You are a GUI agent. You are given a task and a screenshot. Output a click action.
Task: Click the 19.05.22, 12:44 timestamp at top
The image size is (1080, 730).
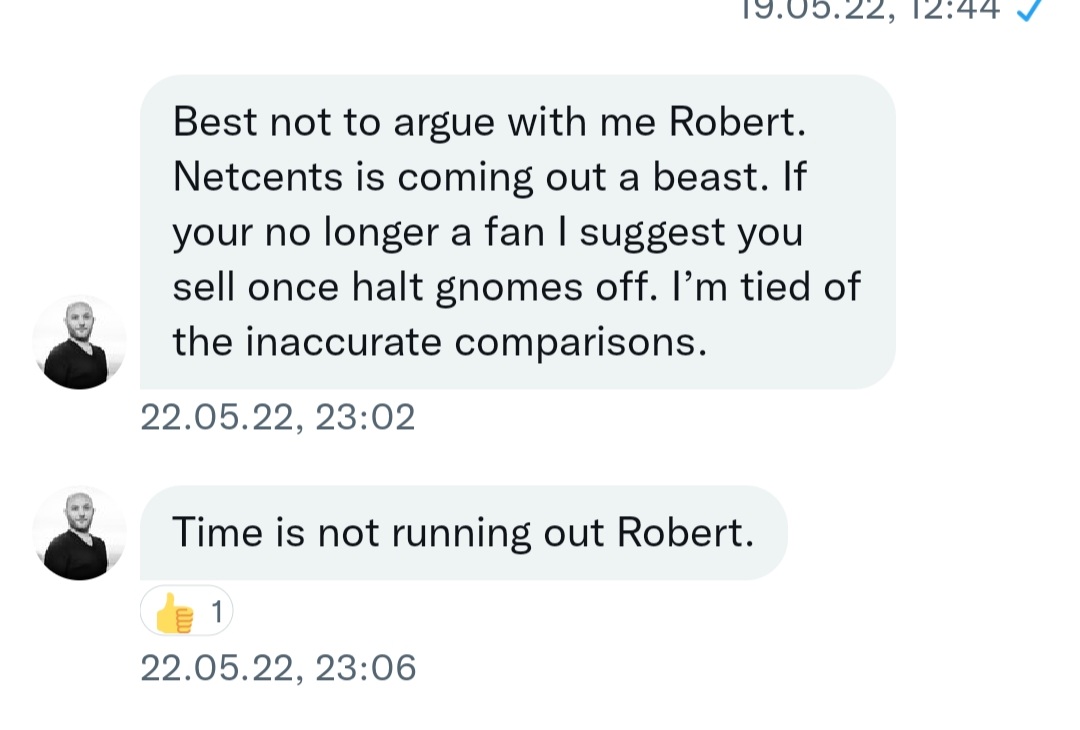[x=869, y=9]
